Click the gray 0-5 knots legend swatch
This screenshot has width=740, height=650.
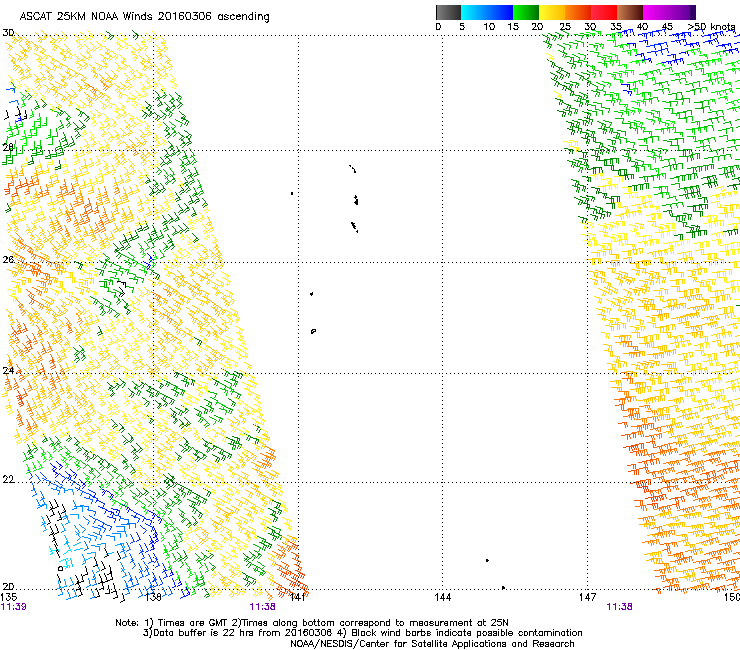point(448,12)
